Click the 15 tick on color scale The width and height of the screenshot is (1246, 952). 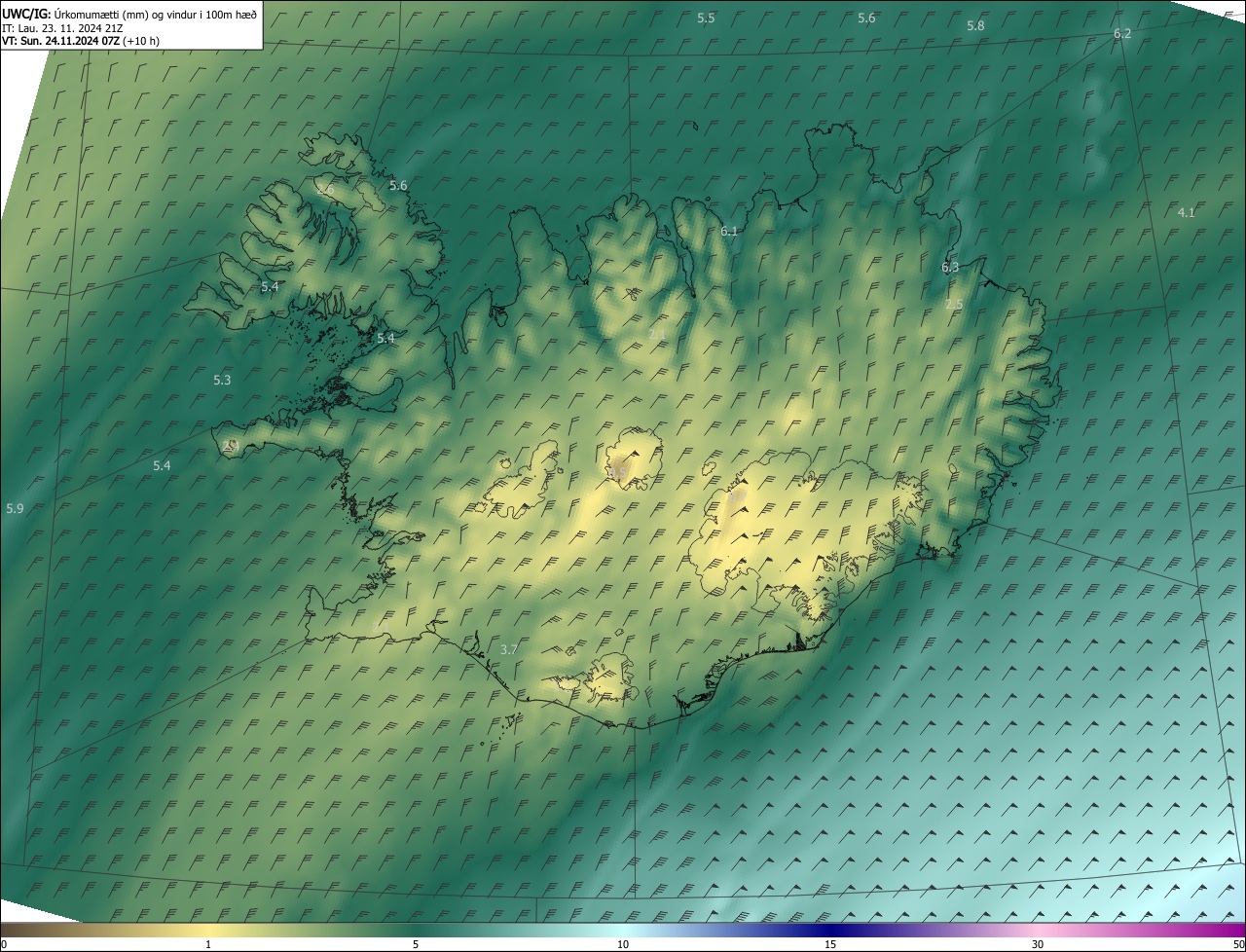click(830, 944)
